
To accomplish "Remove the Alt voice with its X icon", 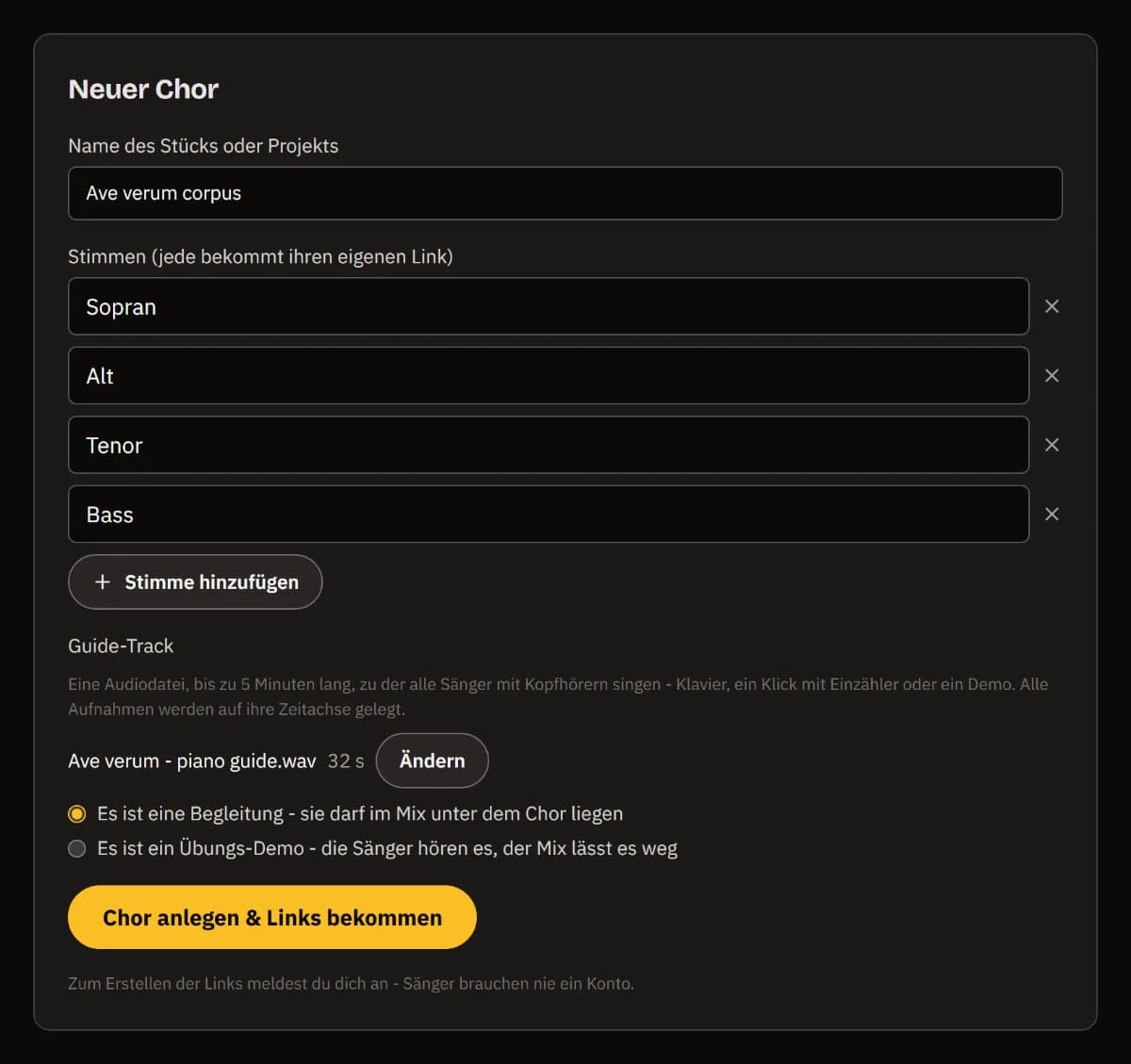I will (x=1052, y=375).
